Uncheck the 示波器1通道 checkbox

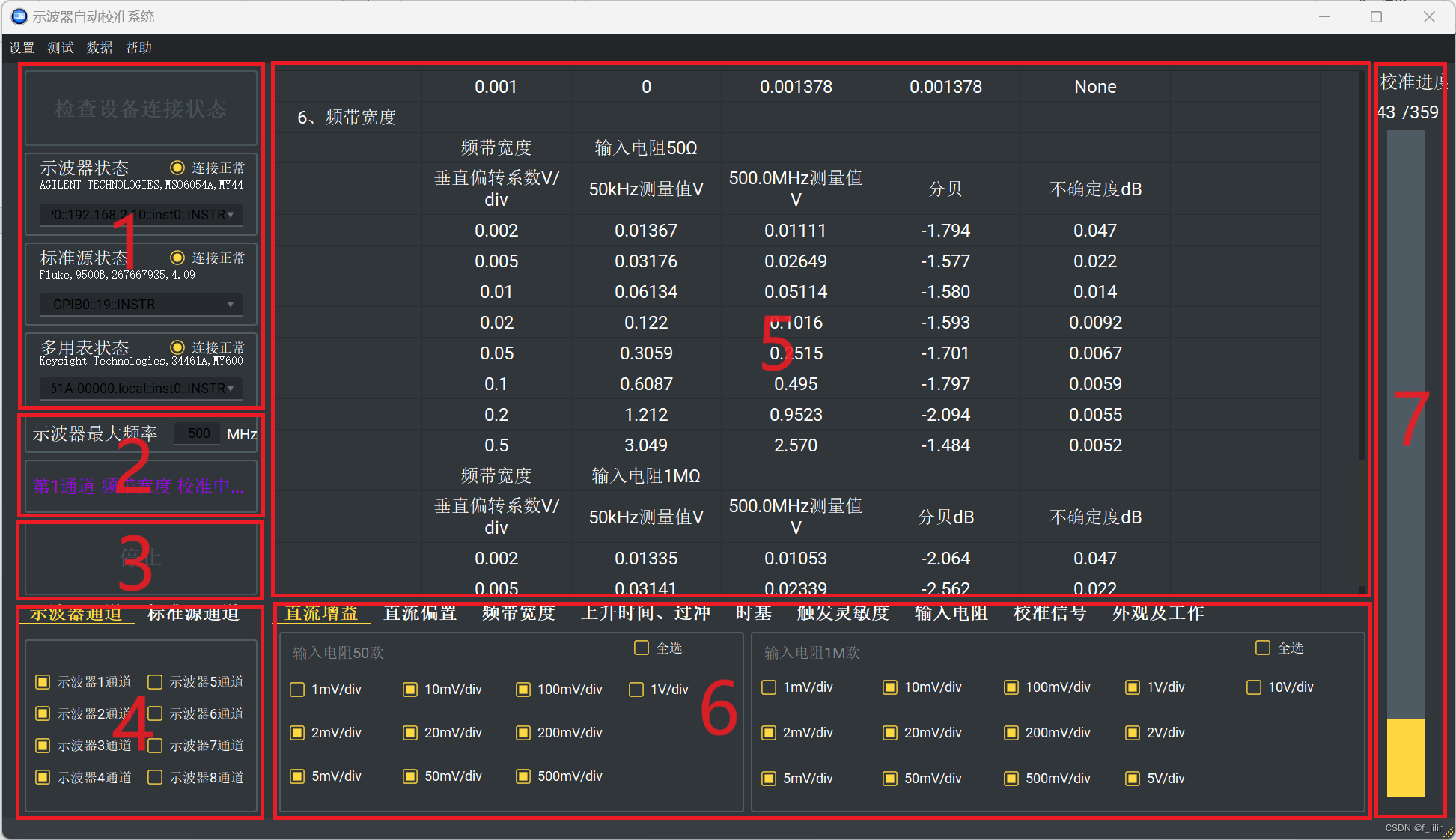(43, 681)
